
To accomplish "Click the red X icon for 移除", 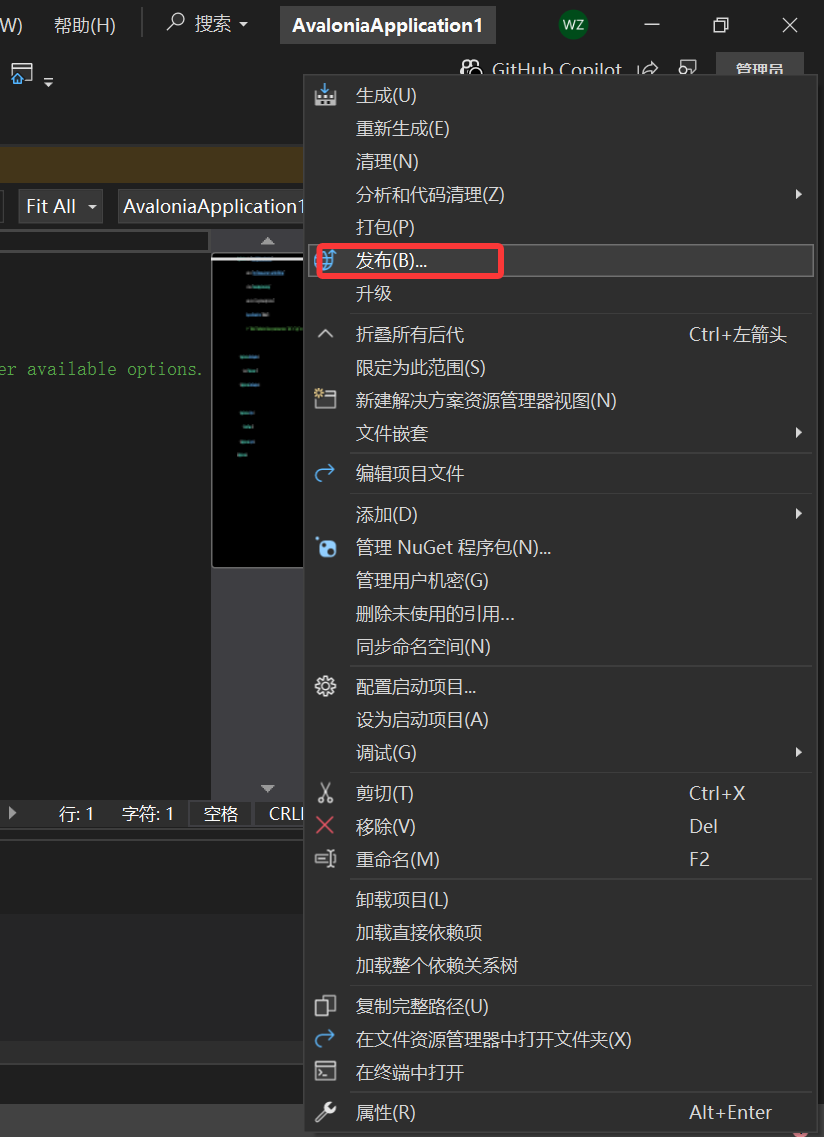I will coord(325,825).
